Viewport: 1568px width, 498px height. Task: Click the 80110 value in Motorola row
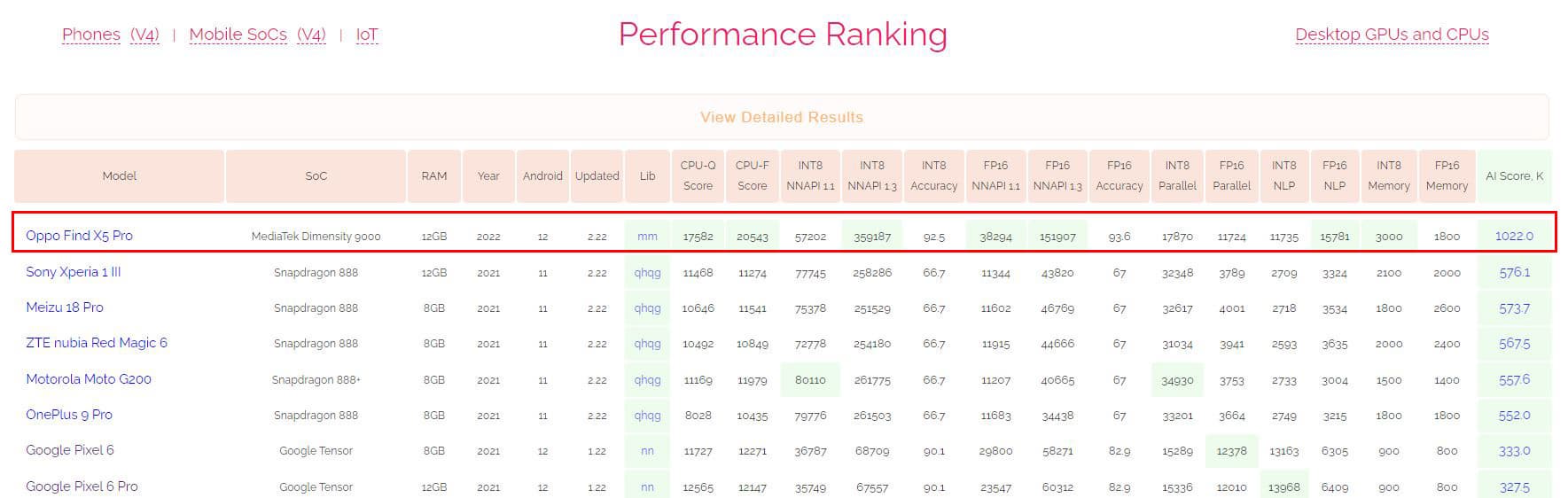(x=810, y=379)
